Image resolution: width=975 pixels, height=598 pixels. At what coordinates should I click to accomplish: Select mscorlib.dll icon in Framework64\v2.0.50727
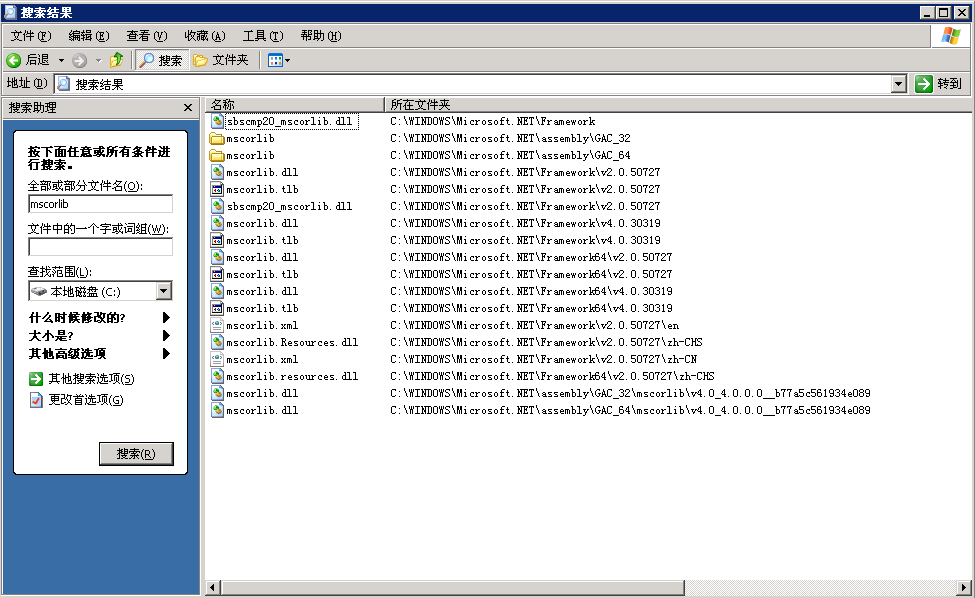pyautogui.click(x=217, y=257)
